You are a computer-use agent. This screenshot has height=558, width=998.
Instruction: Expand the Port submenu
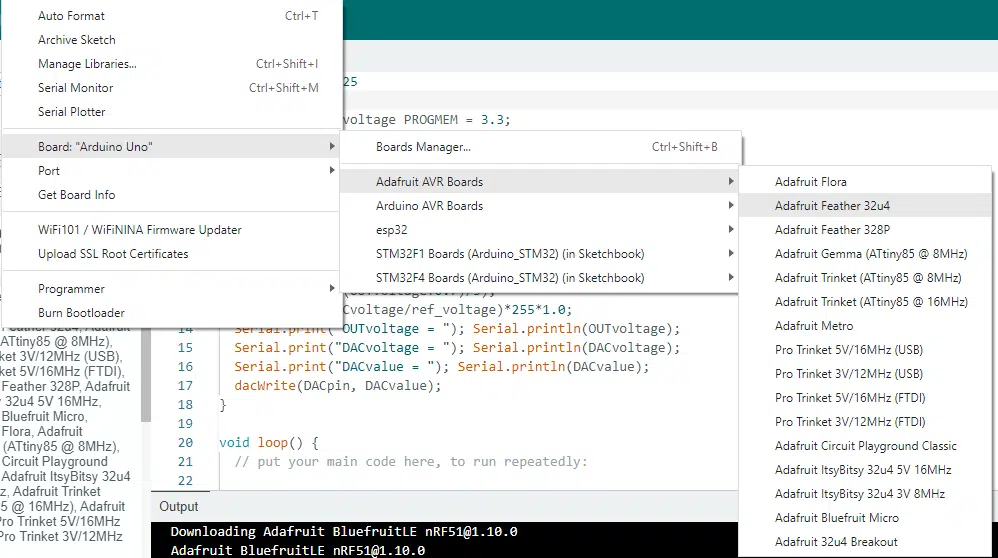[171, 171]
